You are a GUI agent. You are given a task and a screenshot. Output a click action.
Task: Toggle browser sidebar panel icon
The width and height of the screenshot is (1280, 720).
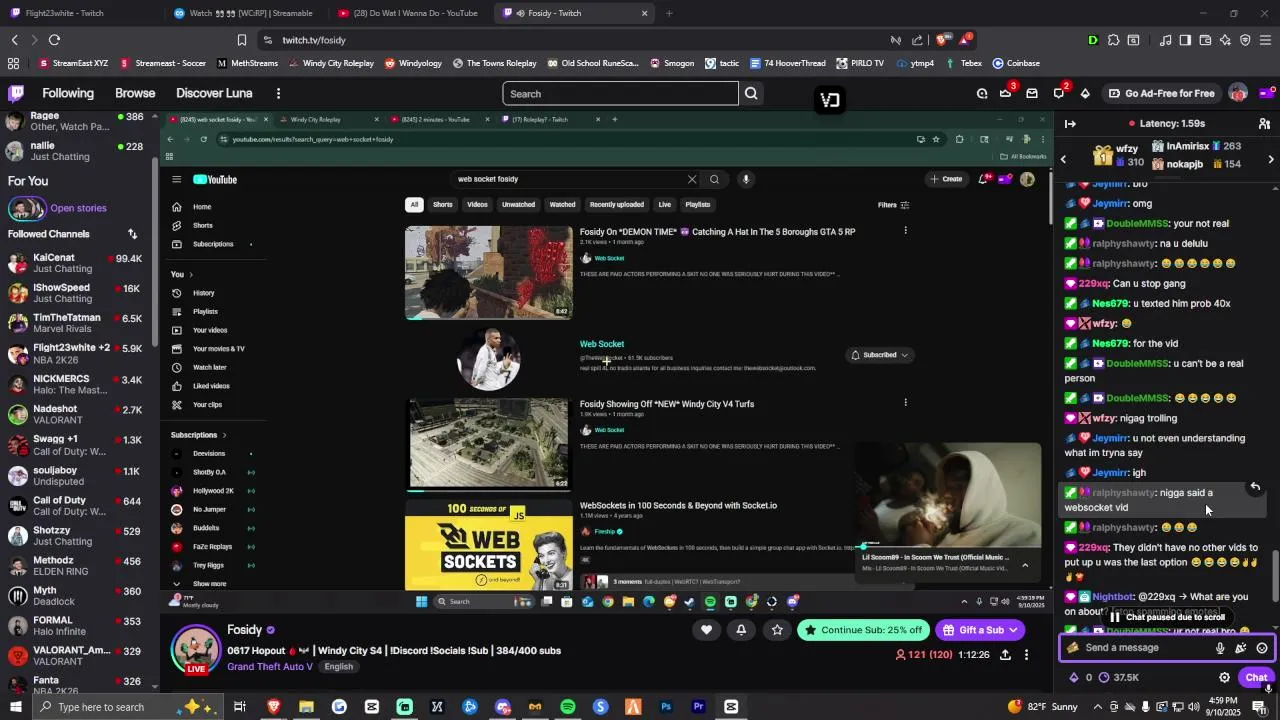coord(1185,40)
